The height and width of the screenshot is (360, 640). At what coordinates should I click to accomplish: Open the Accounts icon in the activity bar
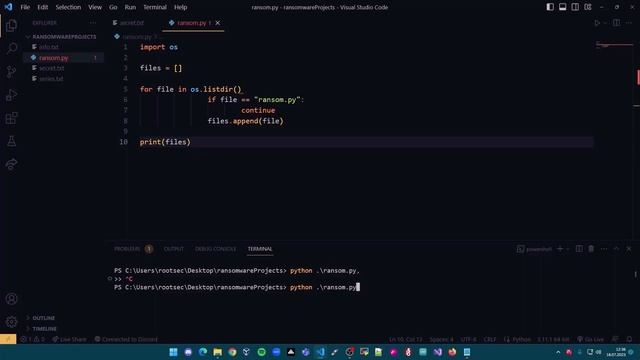[x=11, y=299]
